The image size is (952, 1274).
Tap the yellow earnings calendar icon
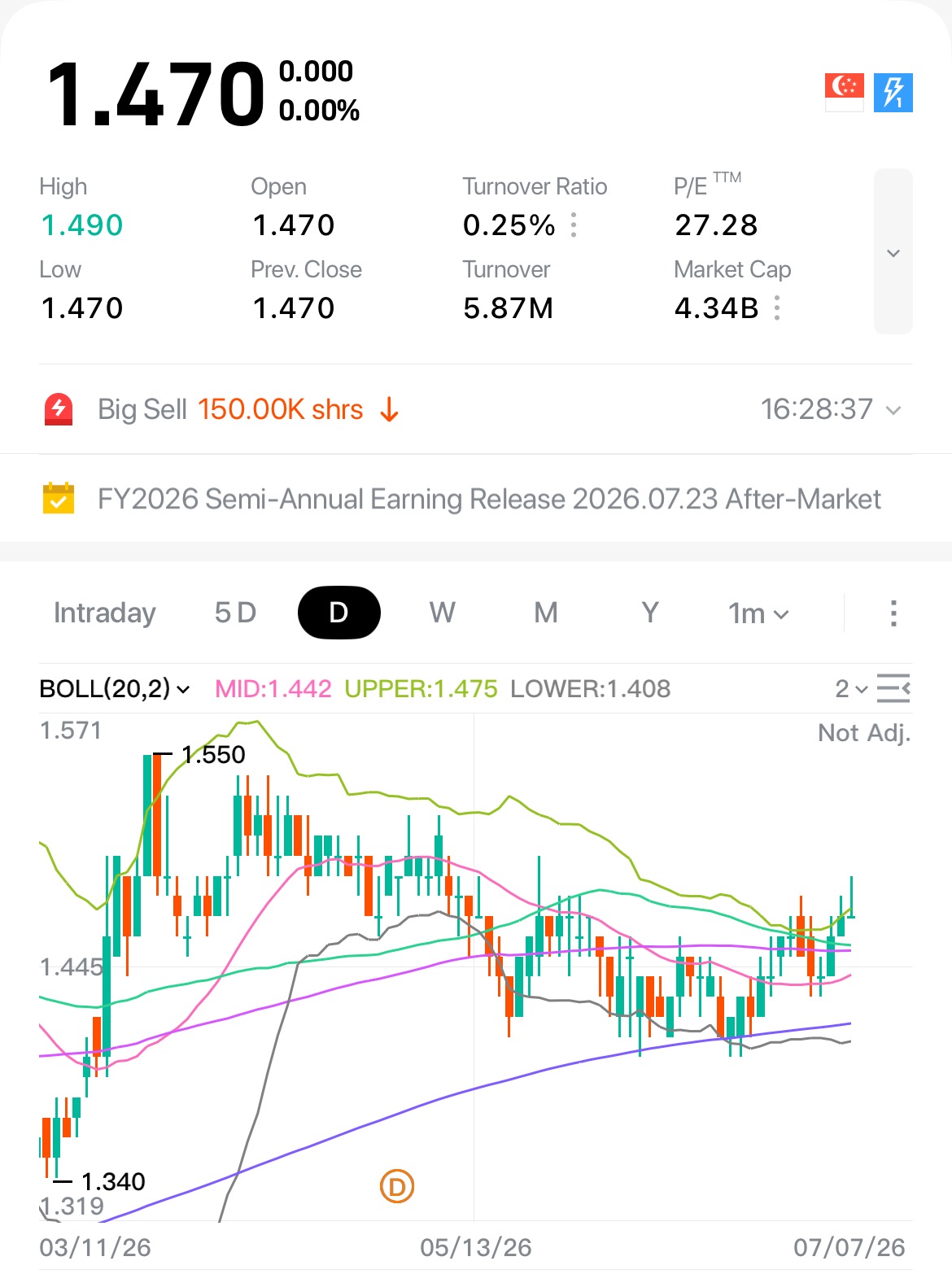(59, 499)
